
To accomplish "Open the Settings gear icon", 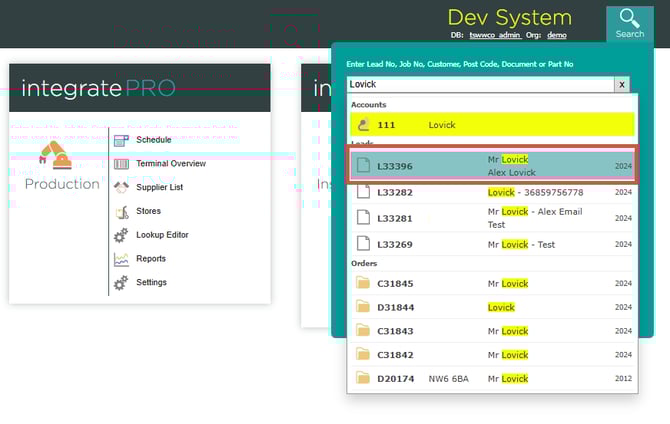I will tap(121, 283).
